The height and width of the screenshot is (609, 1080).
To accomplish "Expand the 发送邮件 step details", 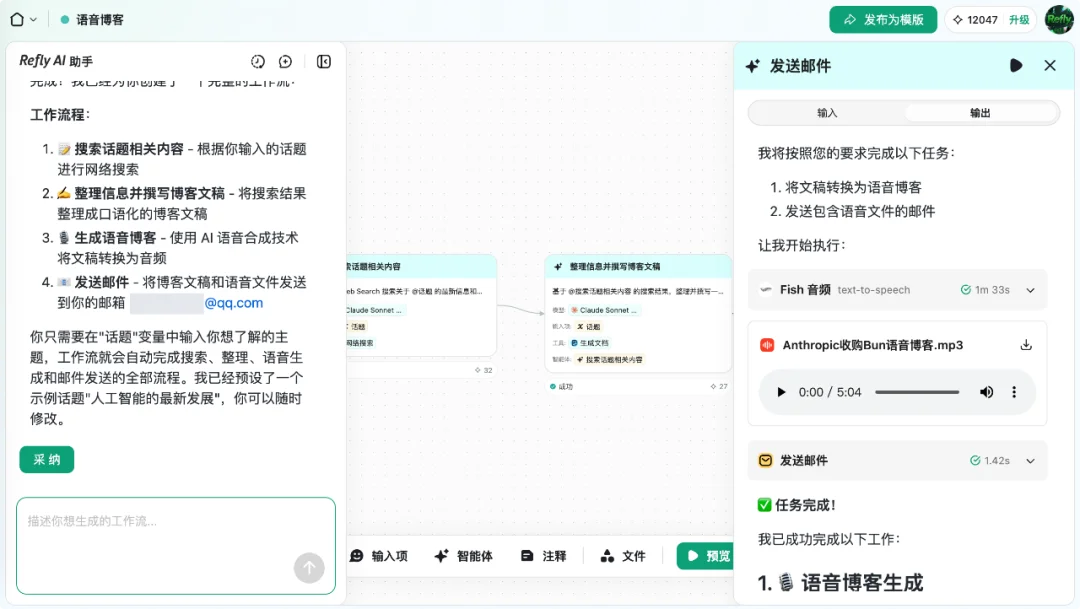I will (x=1029, y=461).
